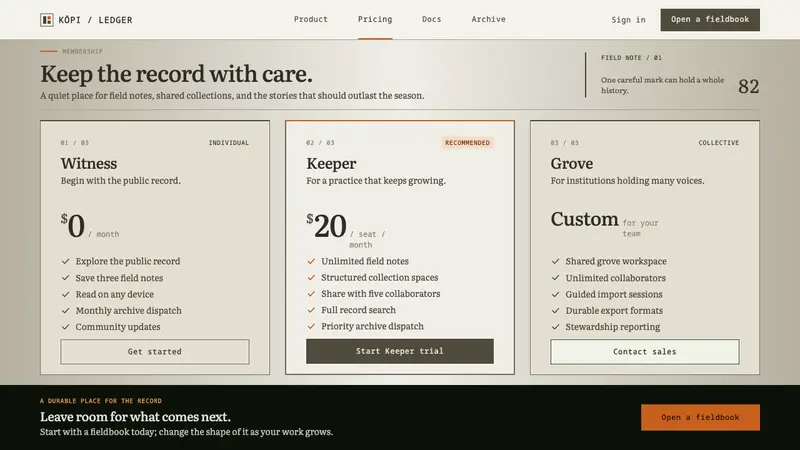Click the 02 / 03 counter on Keeper
The image size is (800, 450).
[x=320, y=142]
